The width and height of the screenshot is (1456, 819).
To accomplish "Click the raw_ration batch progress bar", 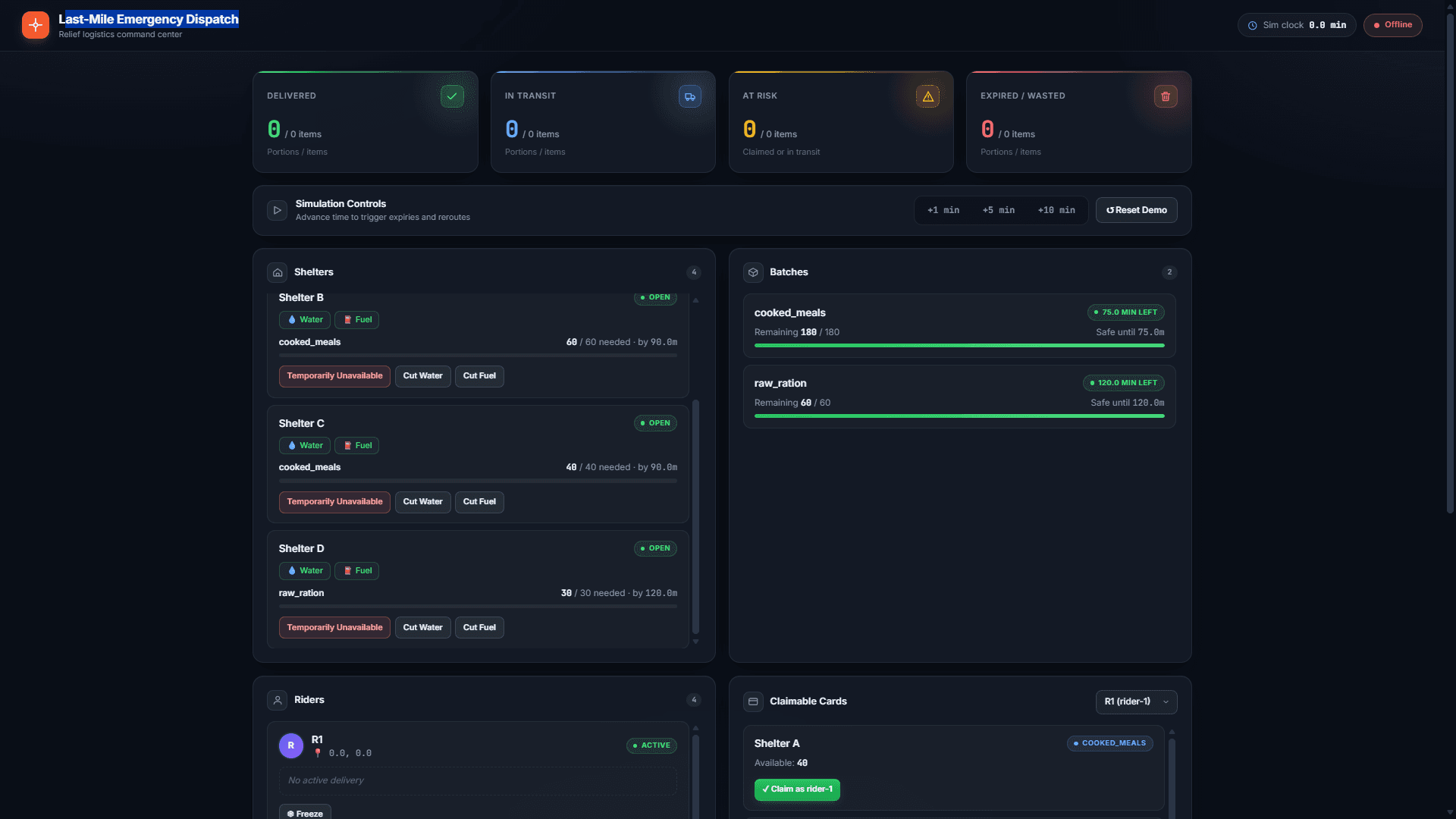I will point(959,416).
